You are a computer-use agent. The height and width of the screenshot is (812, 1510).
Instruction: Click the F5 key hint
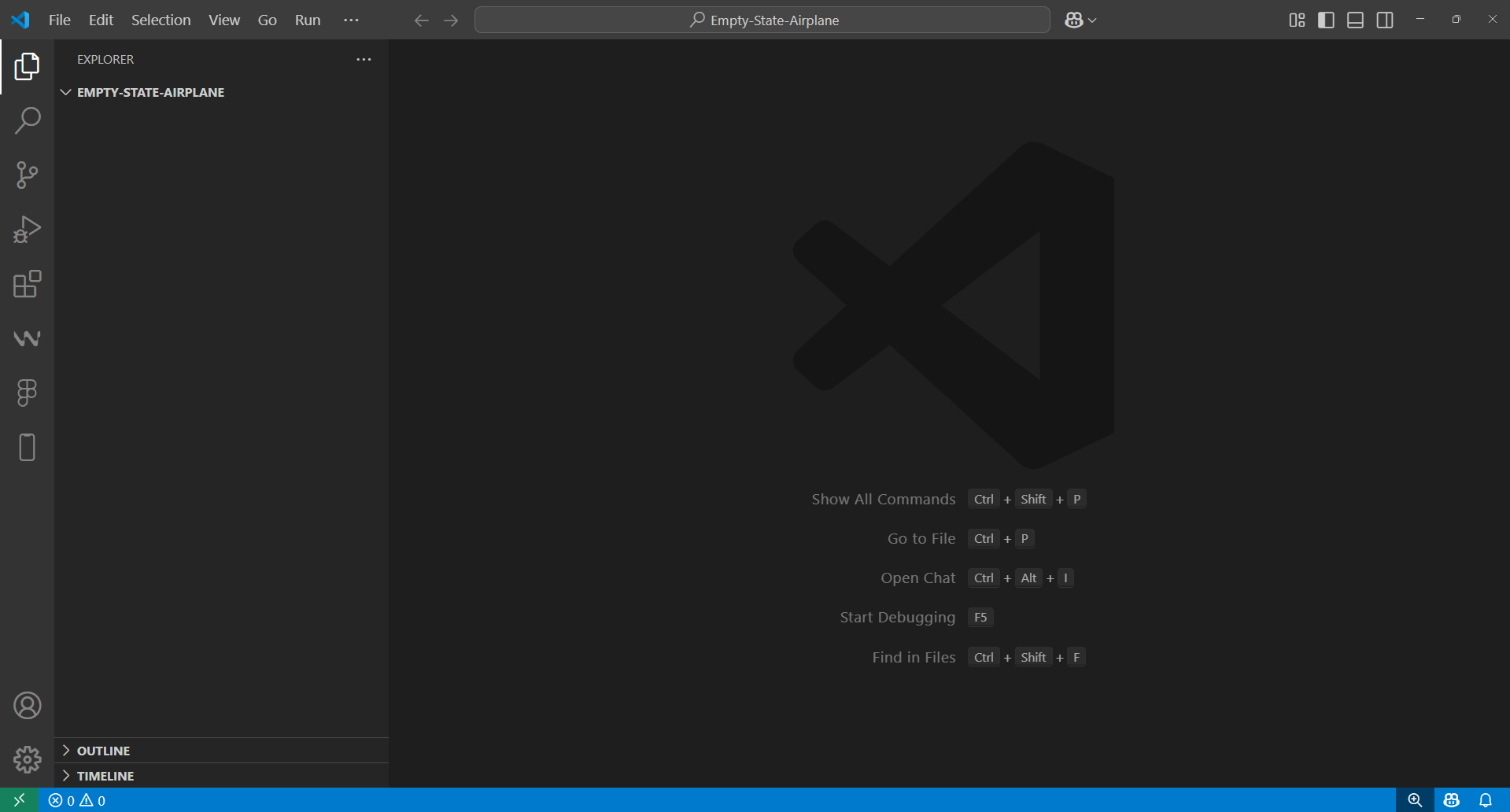click(x=980, y=617)
